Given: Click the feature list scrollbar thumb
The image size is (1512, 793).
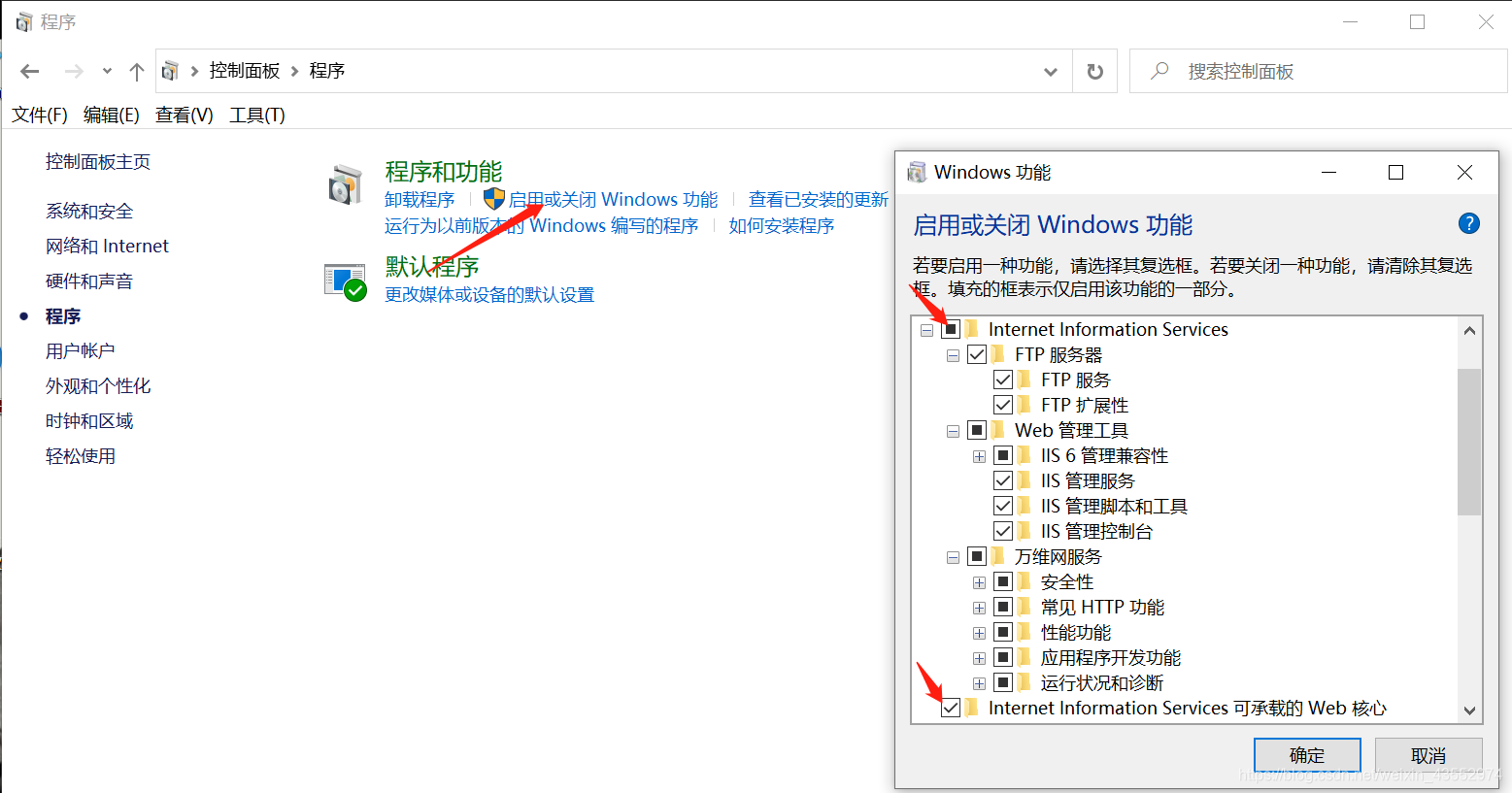Looking at the screenshot, I should tap(1469, 442).
